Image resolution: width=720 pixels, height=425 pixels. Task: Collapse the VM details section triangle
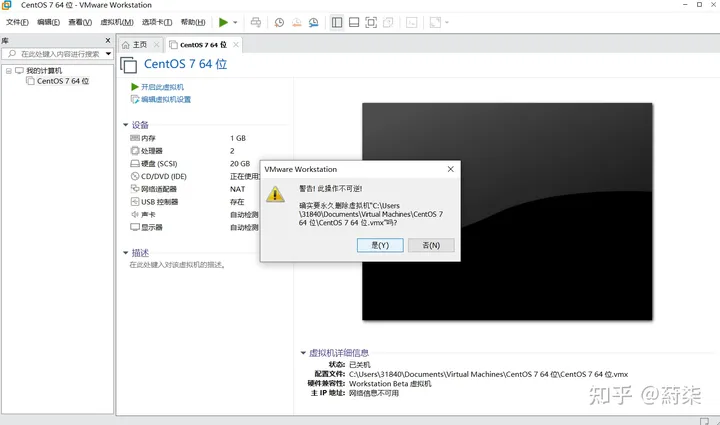point(303,352)
